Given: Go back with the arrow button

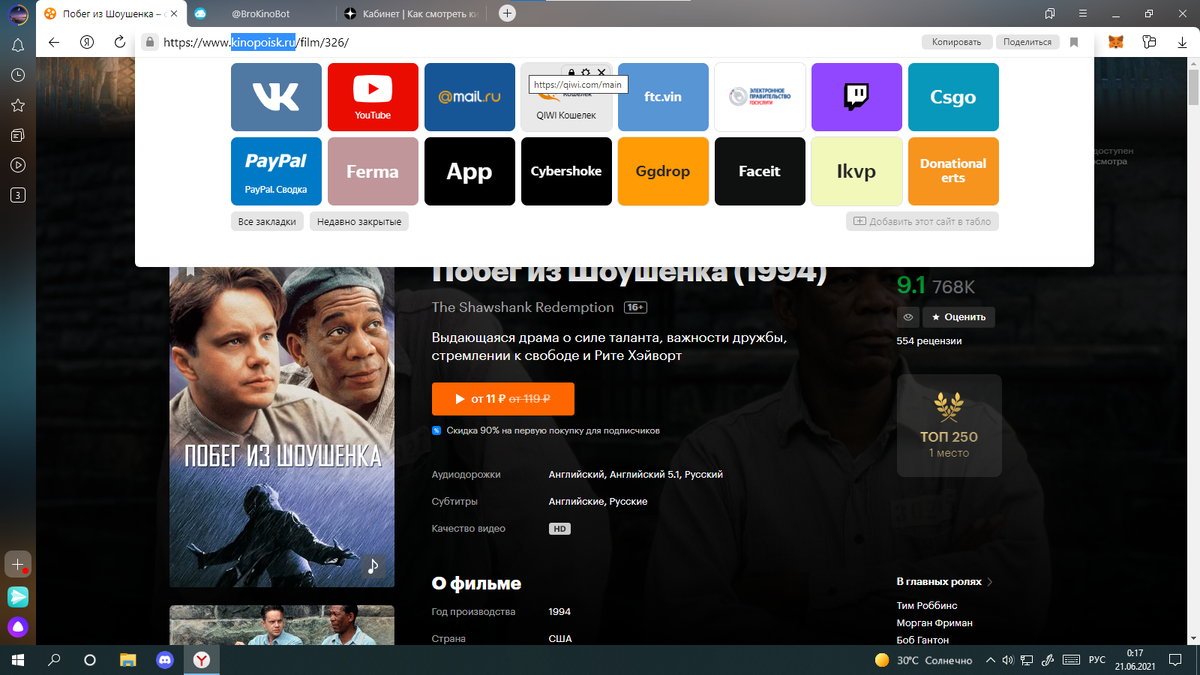Looking at the screenshot, I should pyautogui.click(x=54, y=42).
